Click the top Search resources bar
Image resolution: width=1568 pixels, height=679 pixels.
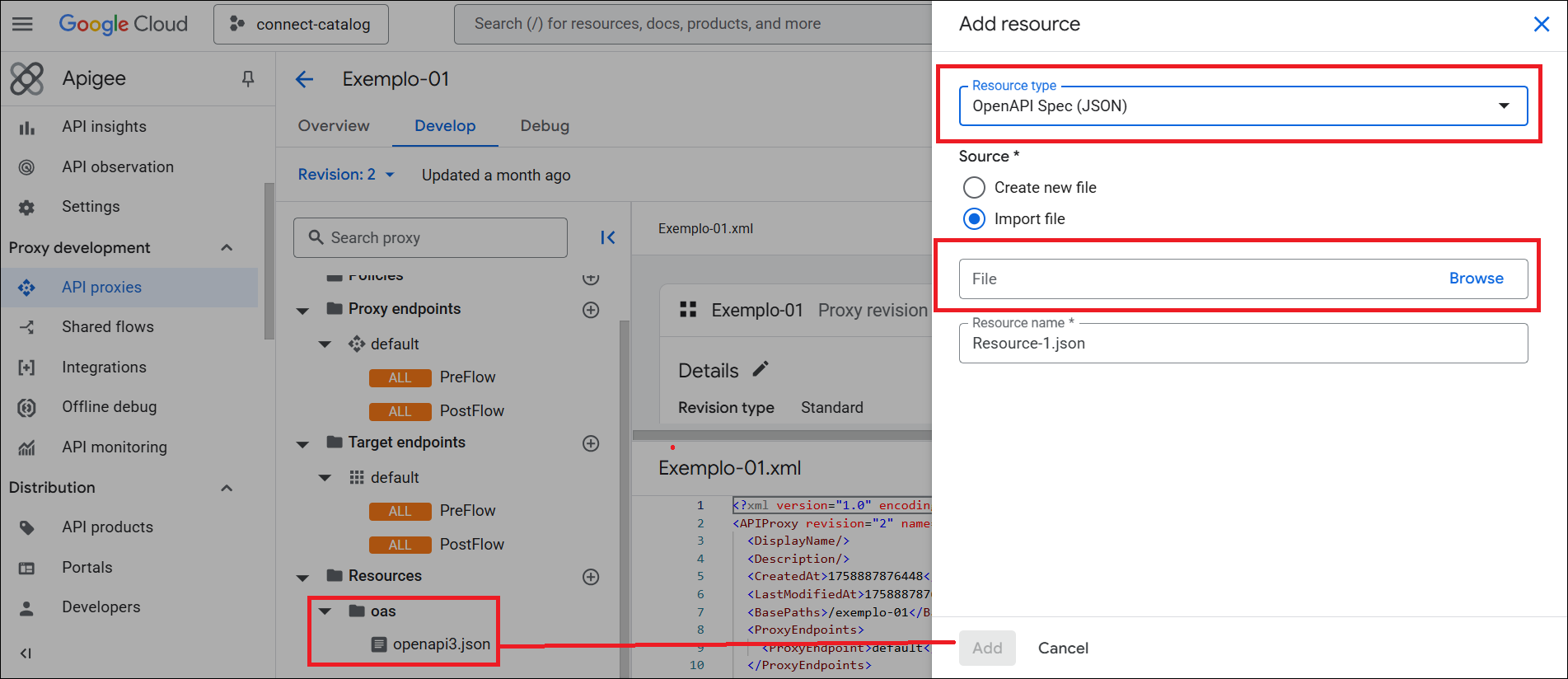click(693, 24)
